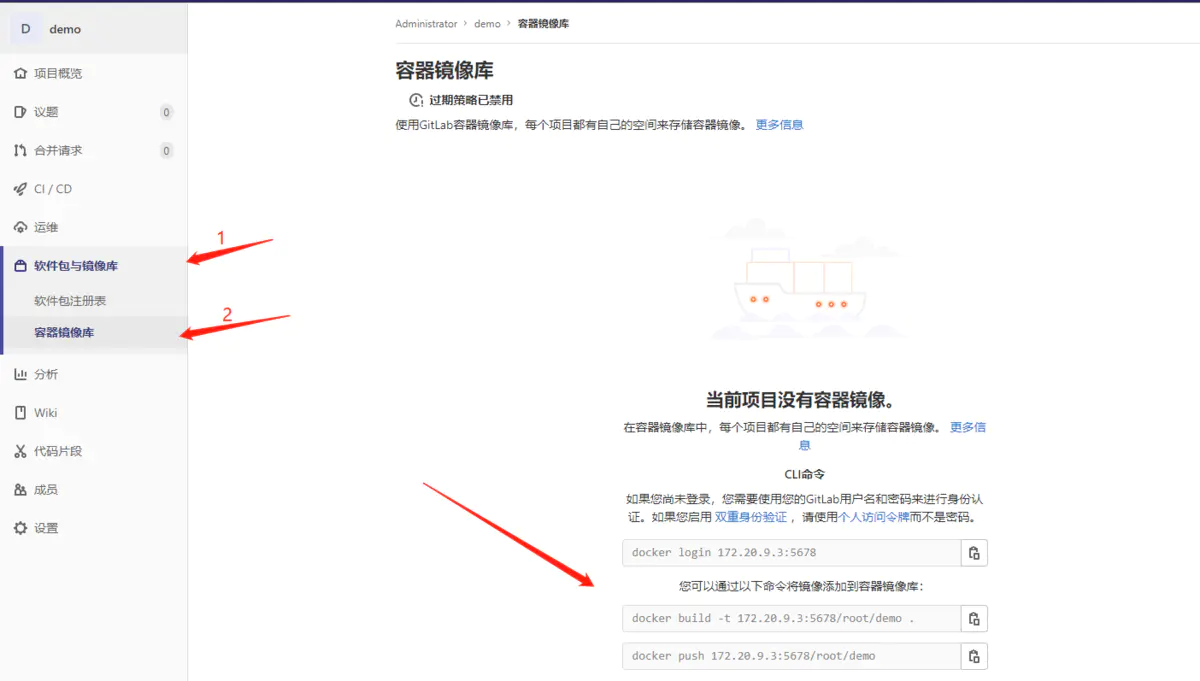Image resolution: width=1200 pixels, height=681 pixels.
Task: Click the demo project avatar D
Action: pyautogui.click(x=25, y=29)
